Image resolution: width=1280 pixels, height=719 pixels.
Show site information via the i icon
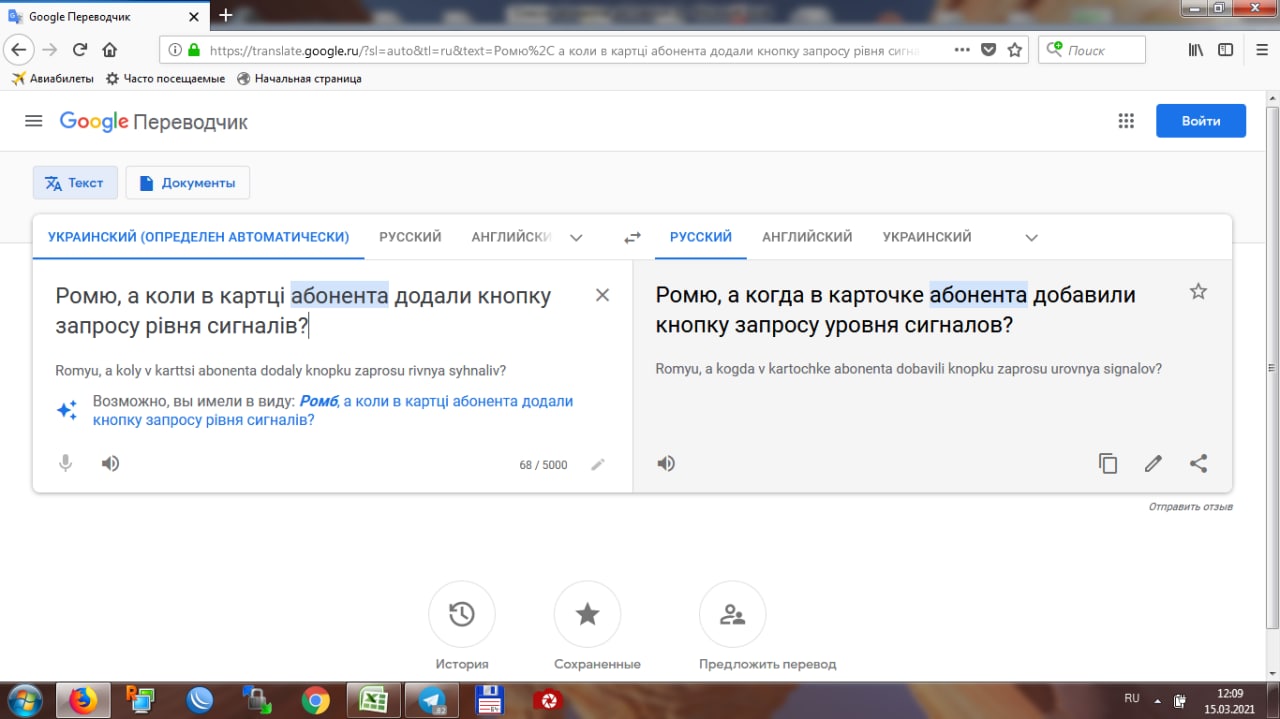point(175,50)
